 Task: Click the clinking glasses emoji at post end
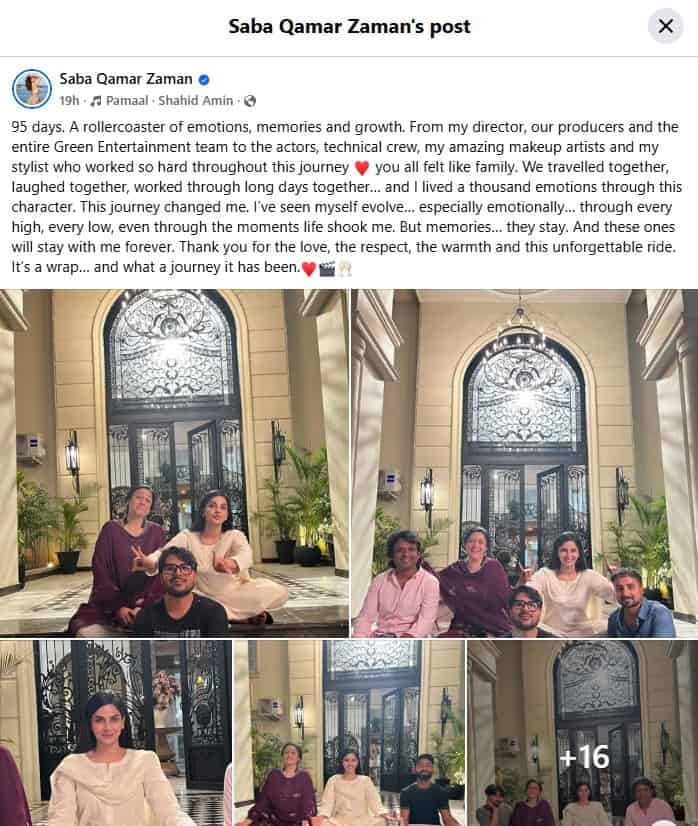coord(345,269)
